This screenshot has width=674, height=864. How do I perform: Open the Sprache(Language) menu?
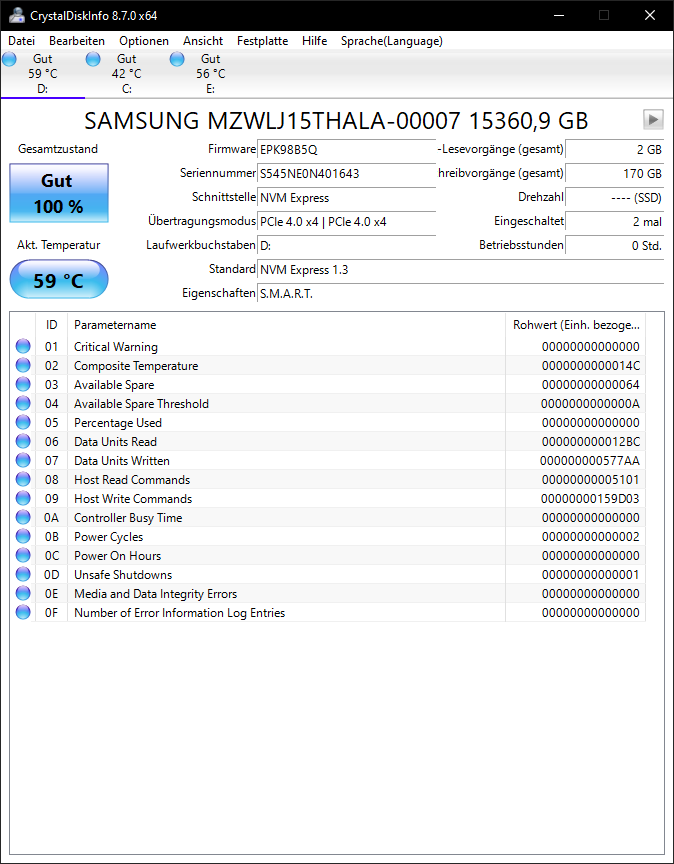point(392,41)
